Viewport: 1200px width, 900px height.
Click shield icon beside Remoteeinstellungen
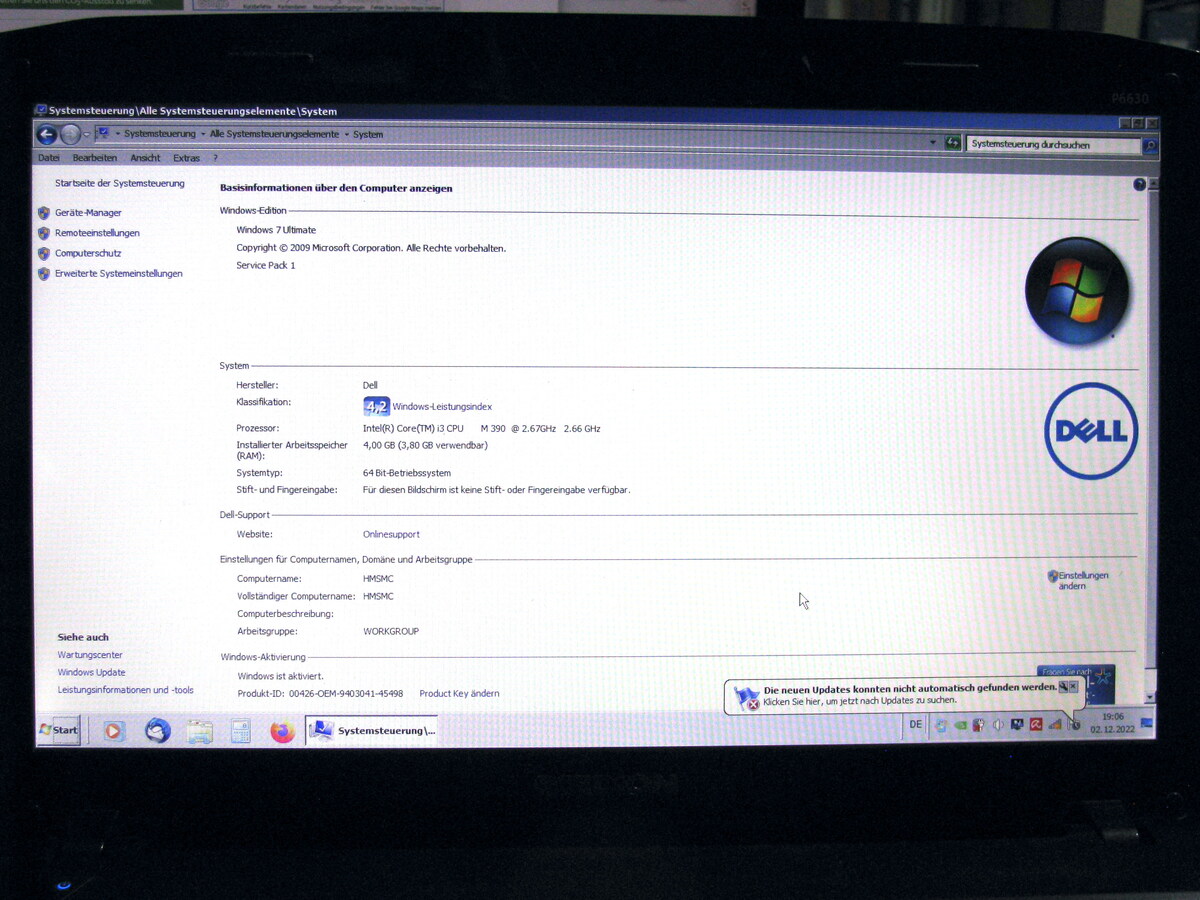(44, 233)
